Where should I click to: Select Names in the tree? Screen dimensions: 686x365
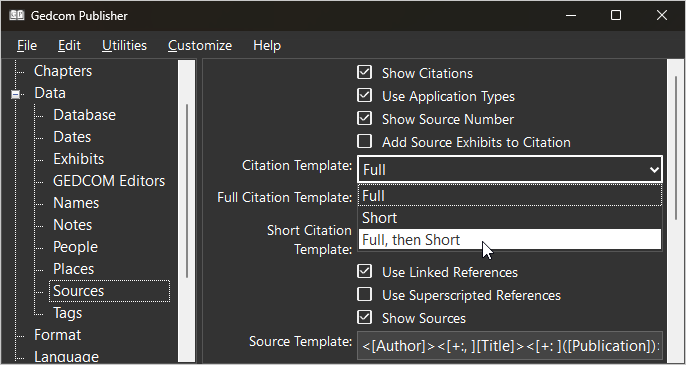[76, 203]
